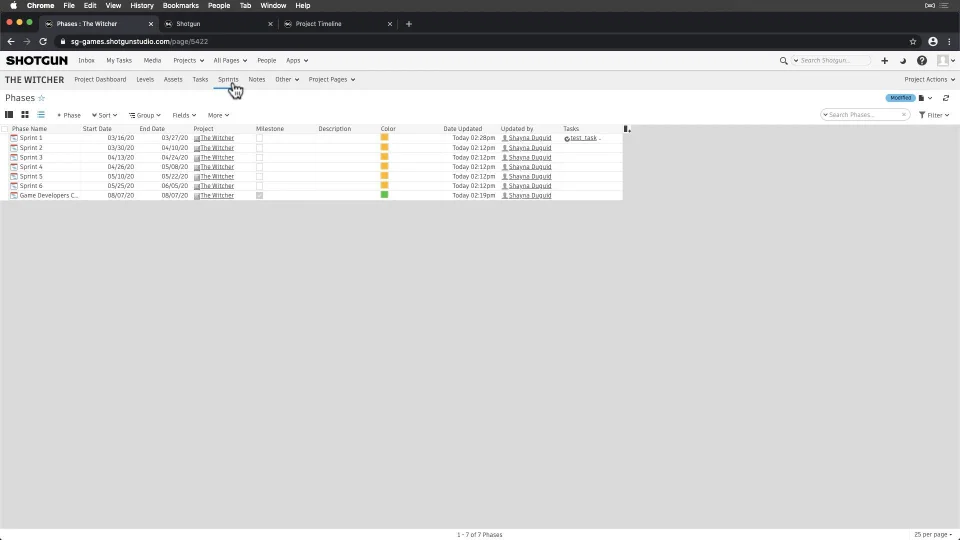960x540 pixels.
Task: Open The Witcher project link for Sprint 3
Action: [217, 157]
